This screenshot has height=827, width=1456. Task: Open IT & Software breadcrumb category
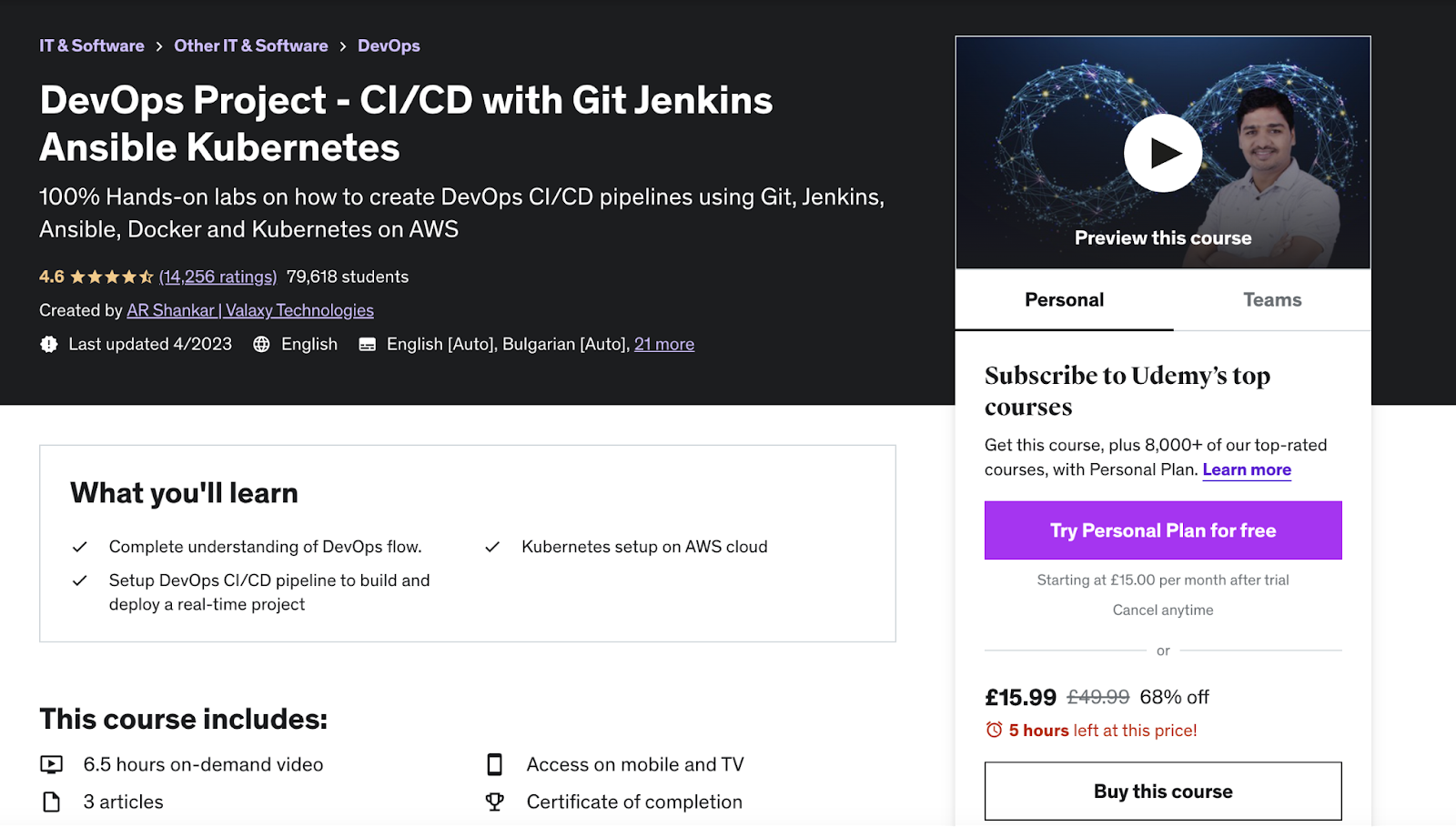tap(92, 46)
